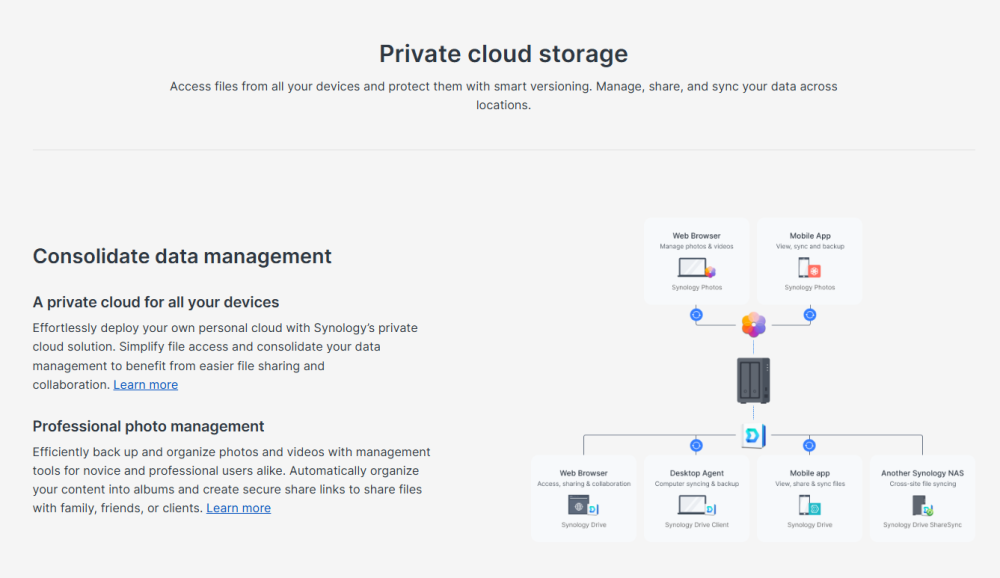This screenshot has height=578, width=1000.
Task: Click 'Another Synology NAS' card title
Action: pos(922,473)
